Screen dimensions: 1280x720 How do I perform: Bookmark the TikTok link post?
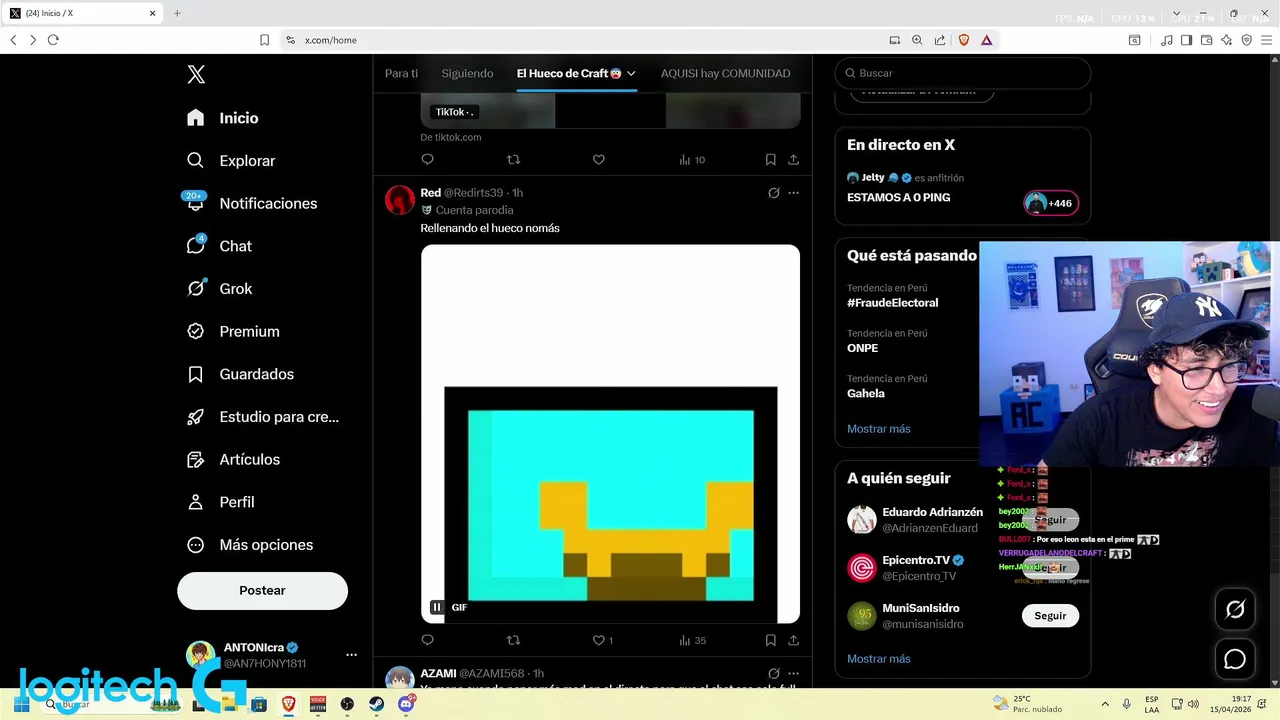[770, 160]
